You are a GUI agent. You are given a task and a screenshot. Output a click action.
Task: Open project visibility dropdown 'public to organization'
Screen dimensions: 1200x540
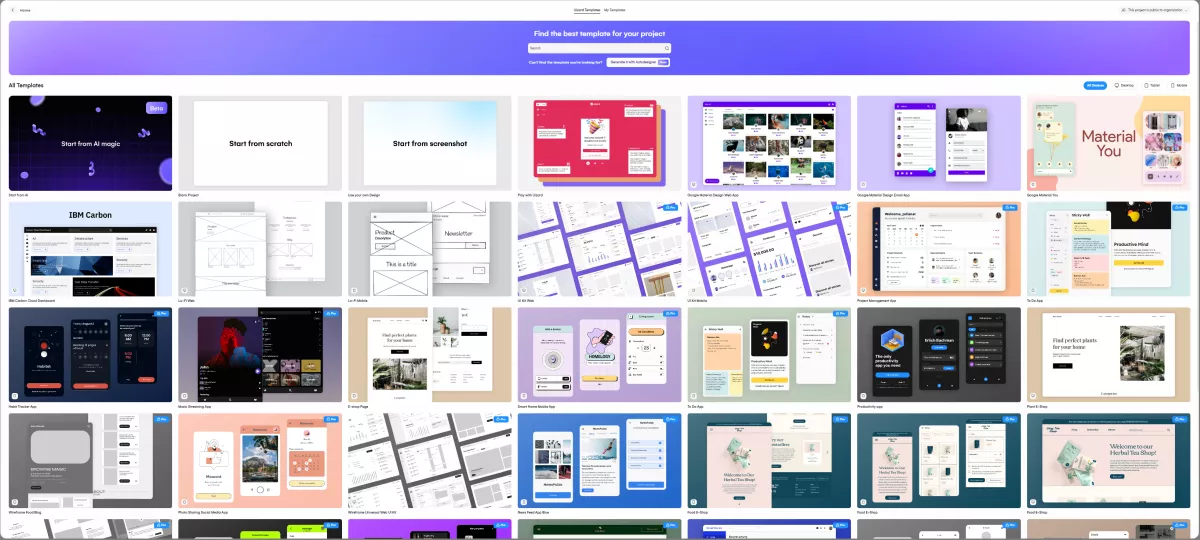(x=1154, y=10)
